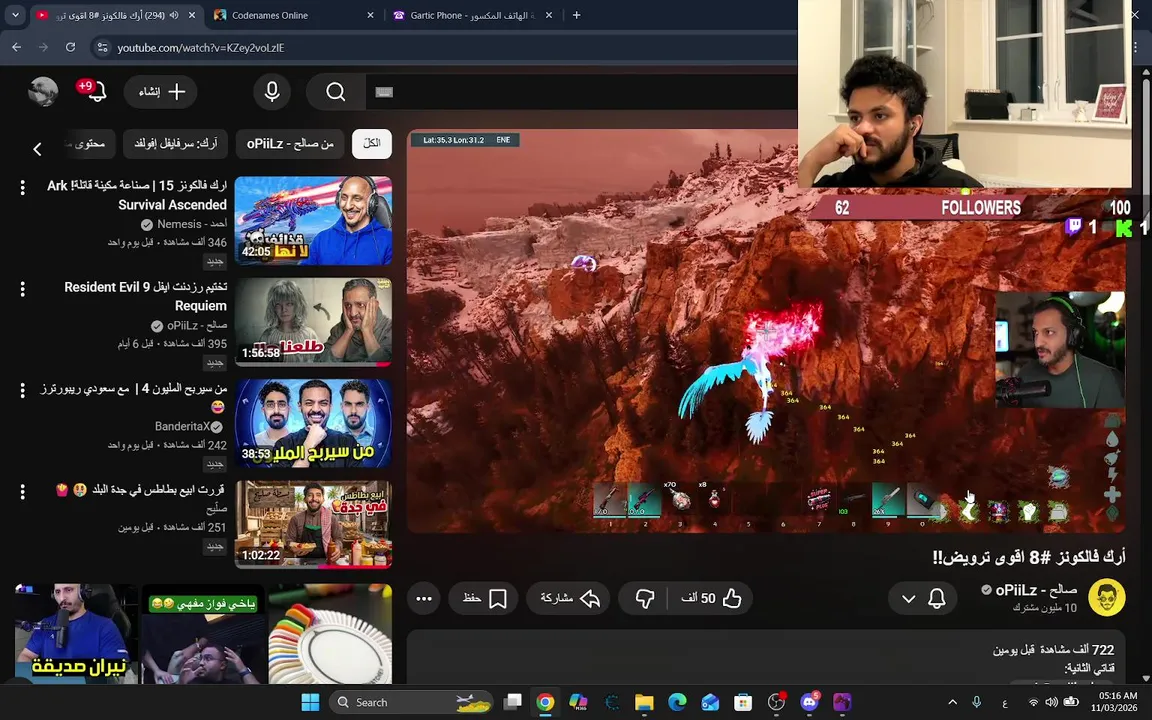
Task: Close the Codenames Online tab
Action: pos(370,15)
